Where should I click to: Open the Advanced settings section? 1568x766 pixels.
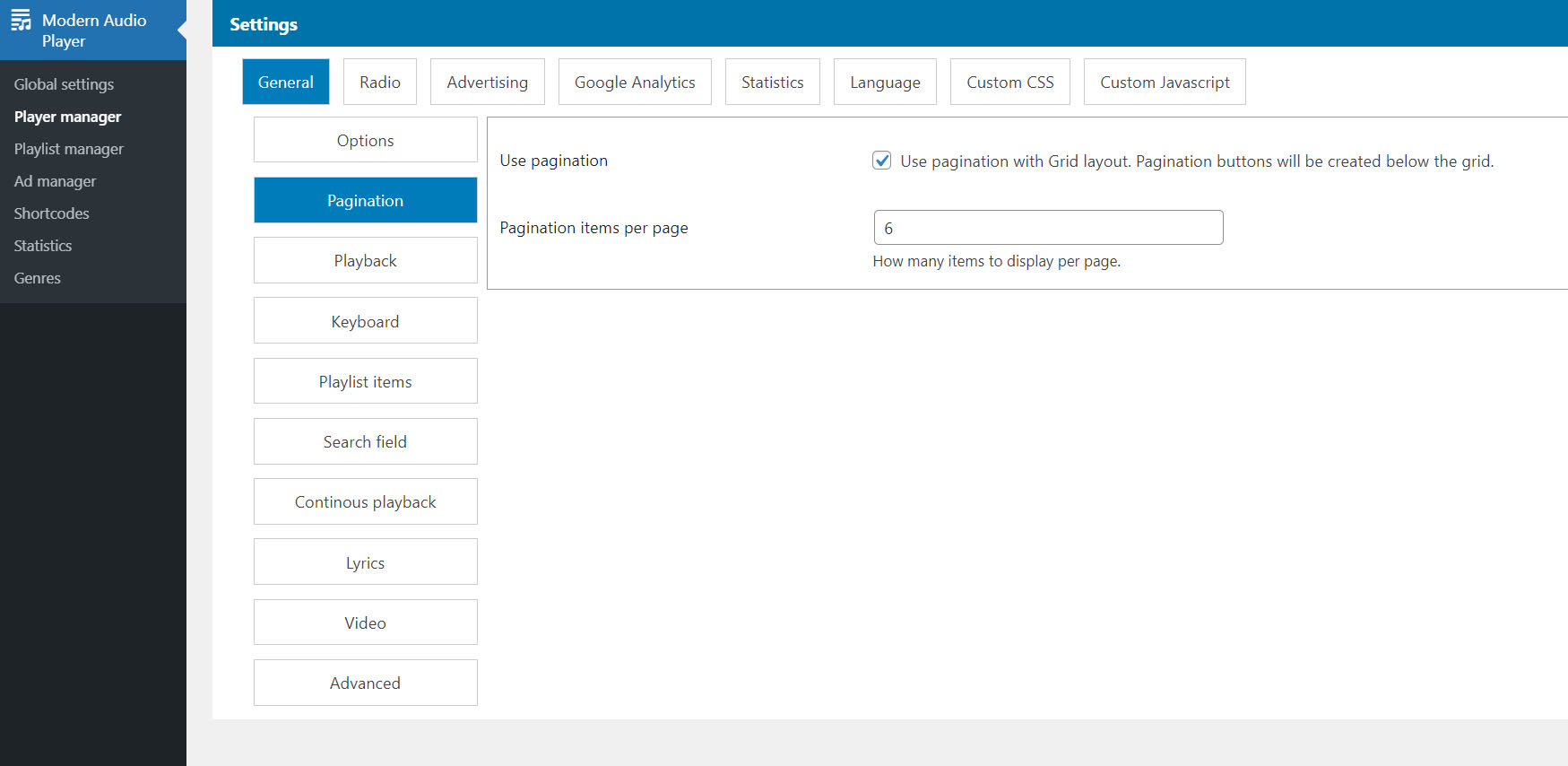pos(365,683)
